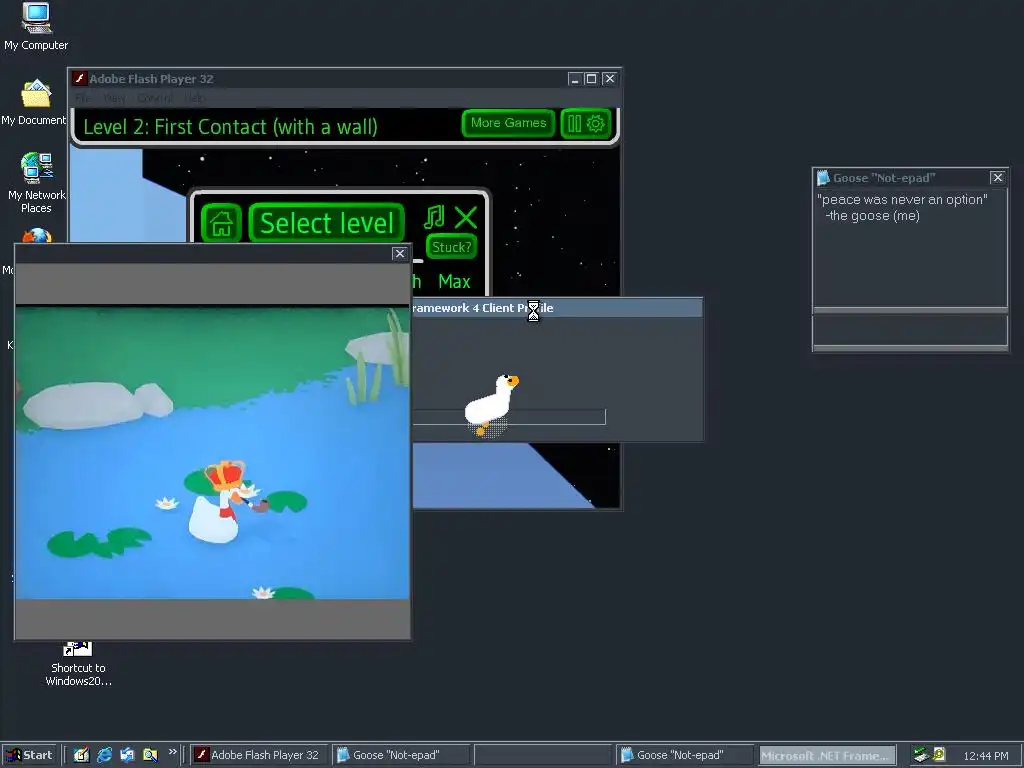
Task: Open the pause and settings button
Action: point(586,123)
